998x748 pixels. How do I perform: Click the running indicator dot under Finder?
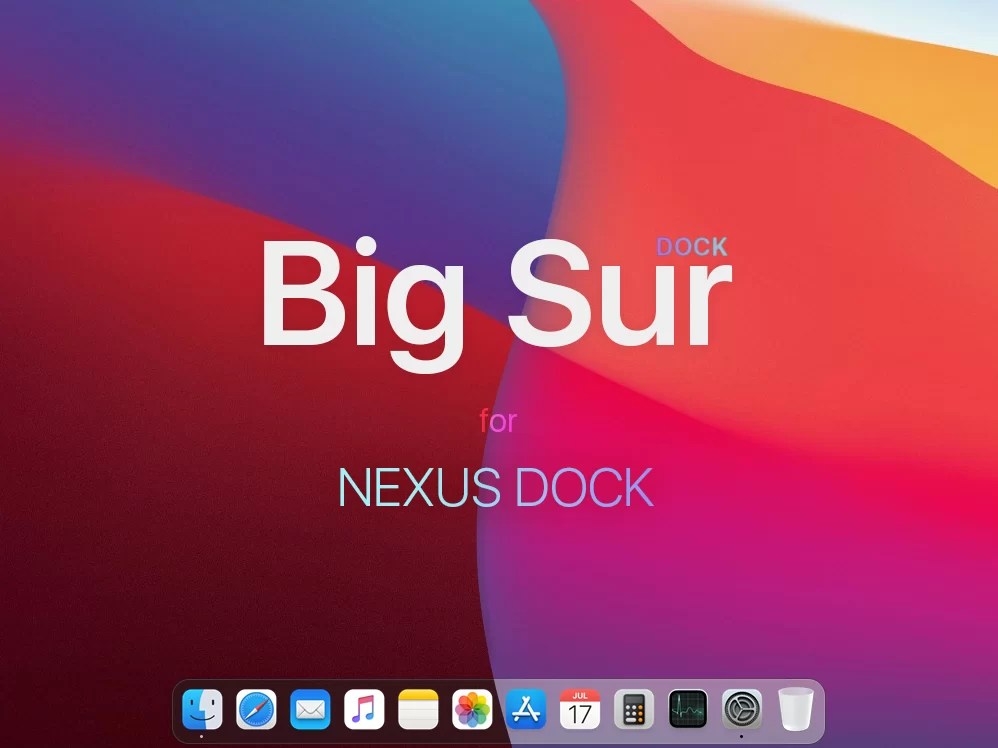[202, 737]
